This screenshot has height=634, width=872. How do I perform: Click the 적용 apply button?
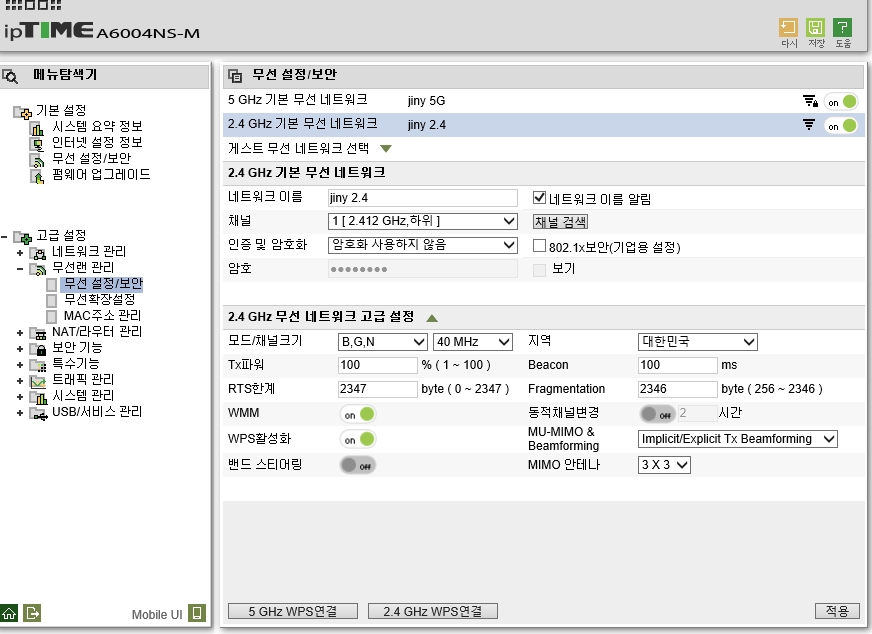point(837,611)
